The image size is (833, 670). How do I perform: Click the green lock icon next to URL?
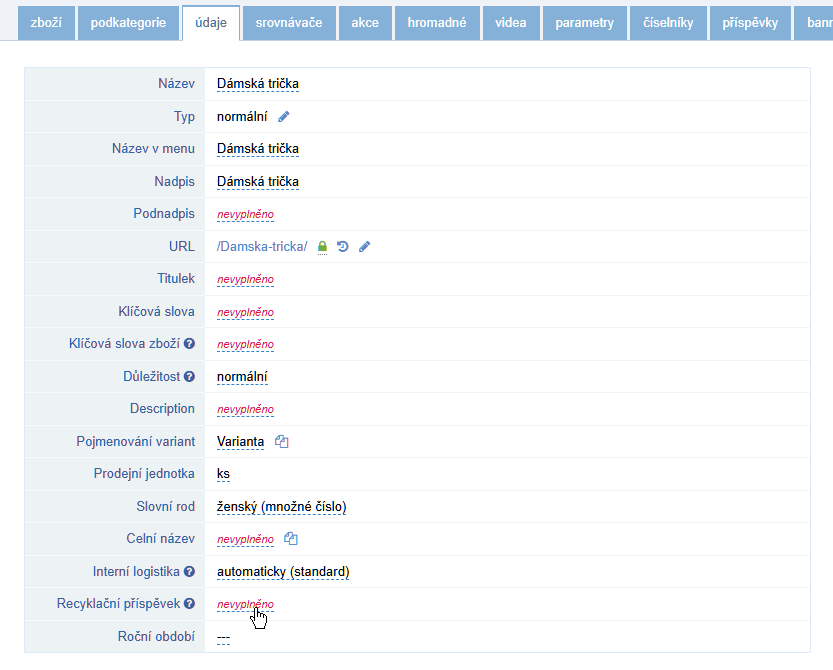point(322,247)
